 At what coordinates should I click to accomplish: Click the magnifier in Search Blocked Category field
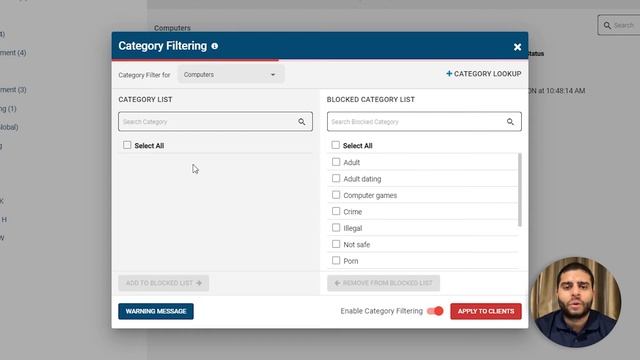(510, 122)
